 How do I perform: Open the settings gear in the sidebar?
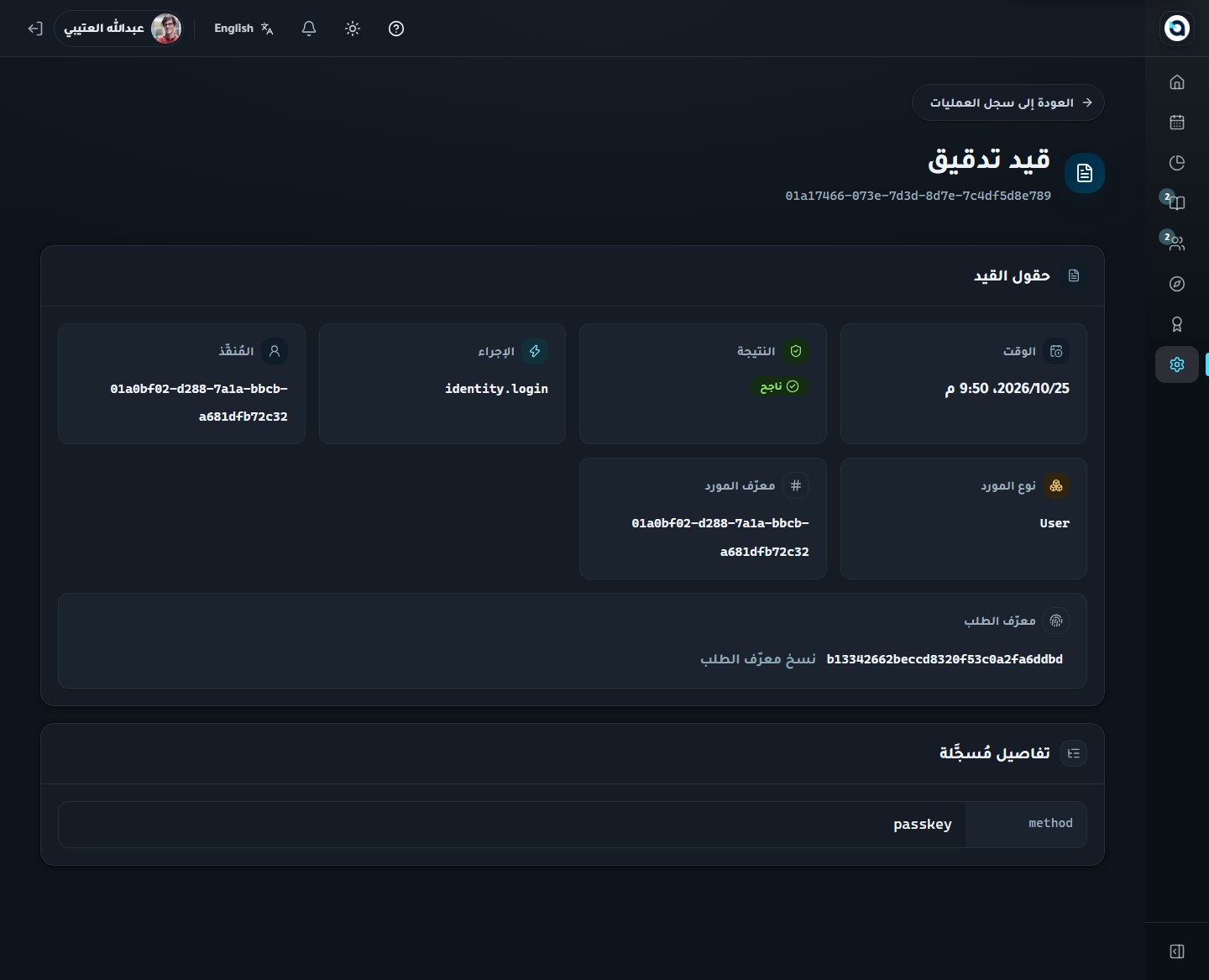(1177, 364)
